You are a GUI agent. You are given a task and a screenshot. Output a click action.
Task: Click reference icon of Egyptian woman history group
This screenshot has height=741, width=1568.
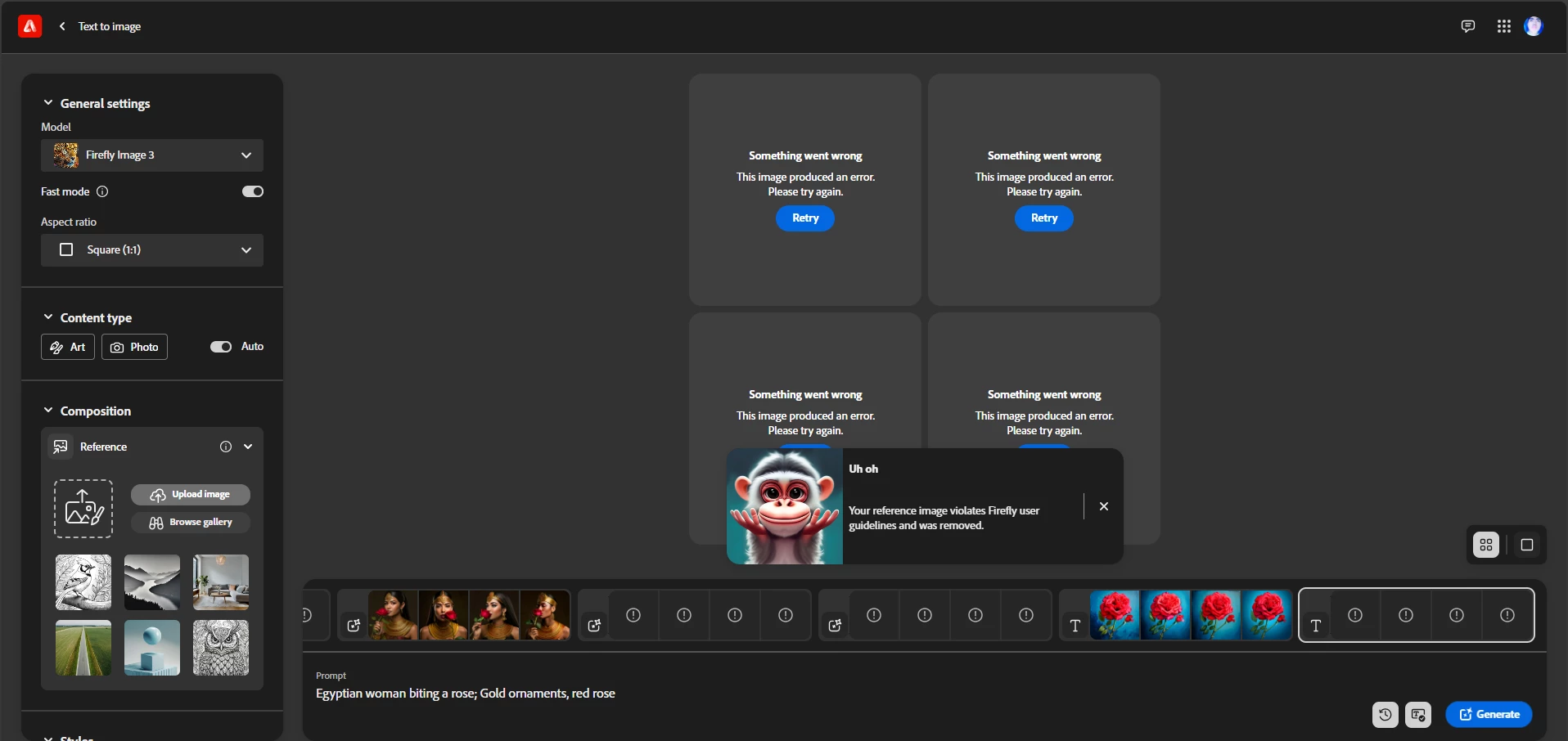(x=354, y=626)
